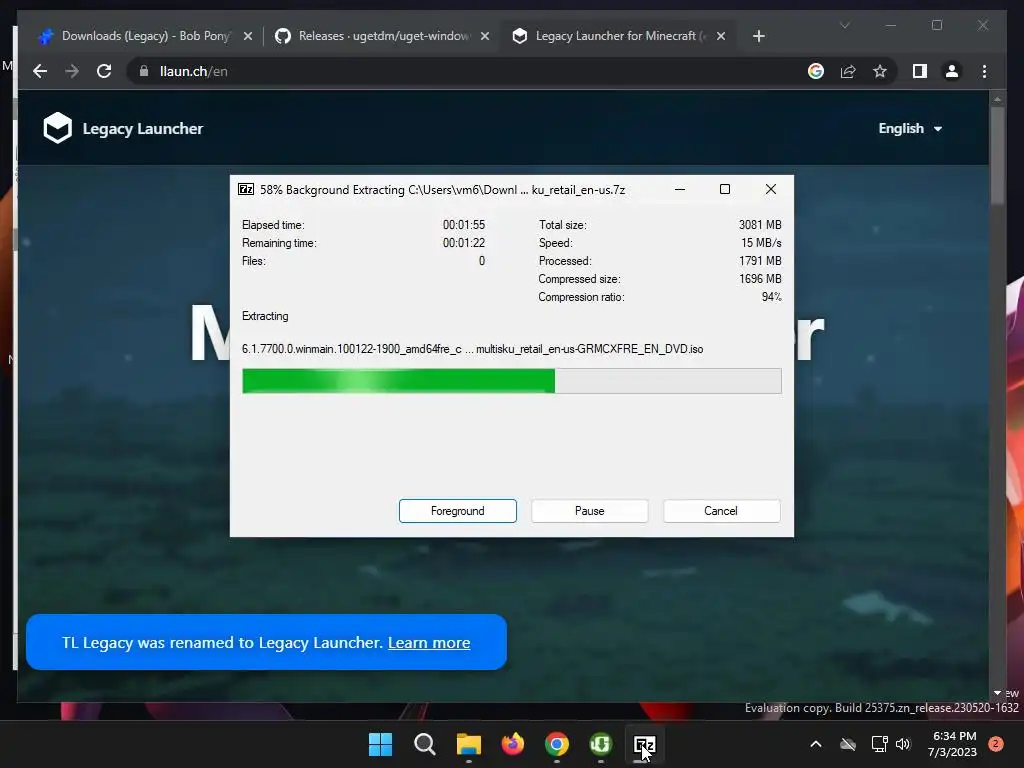The width and height of the screenshot is (1024, 768).
Task: Click the scrollbar up arrow
Action: point(997,99)
